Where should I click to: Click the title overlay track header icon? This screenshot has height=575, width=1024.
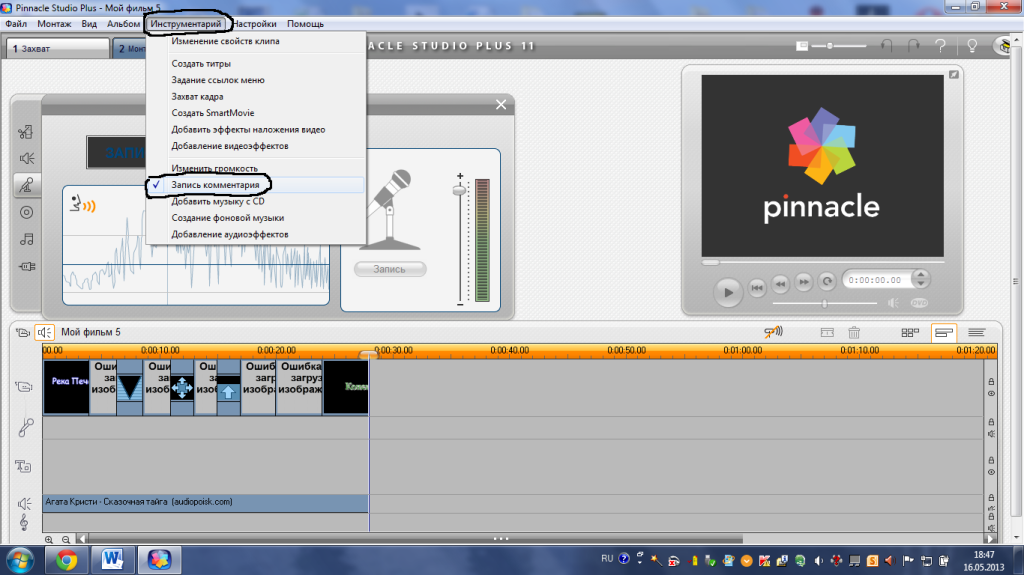point(24,466)
